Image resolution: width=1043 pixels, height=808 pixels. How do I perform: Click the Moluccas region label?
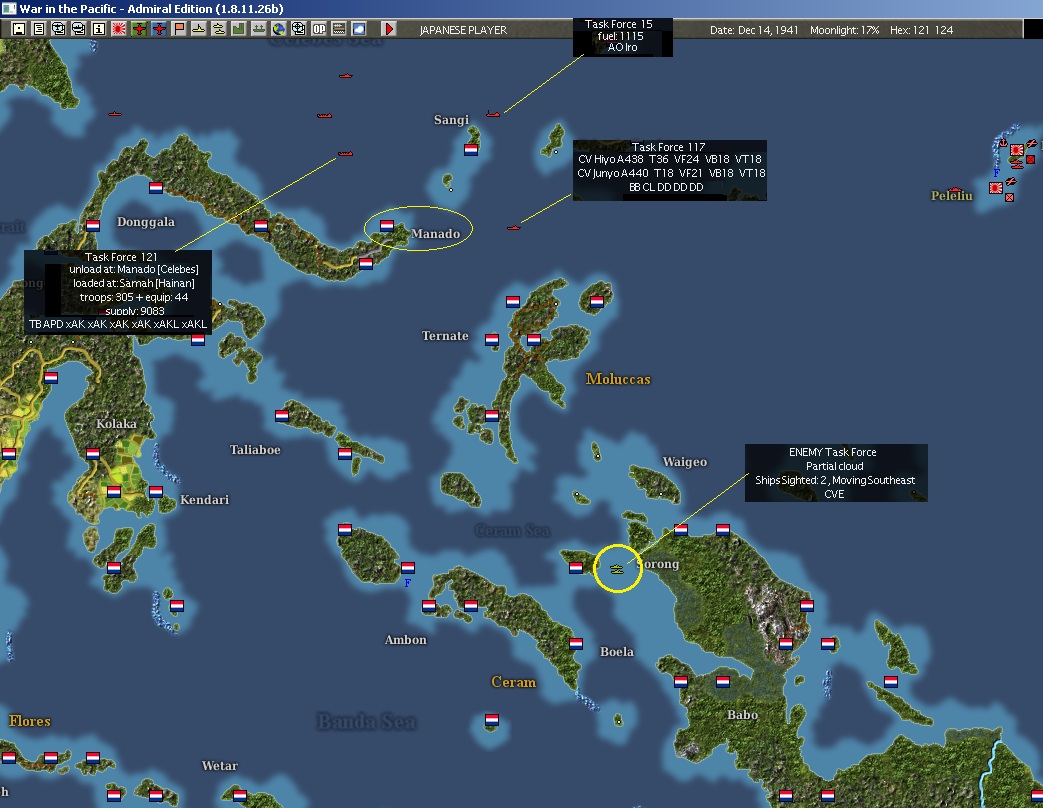coord(618,379)
